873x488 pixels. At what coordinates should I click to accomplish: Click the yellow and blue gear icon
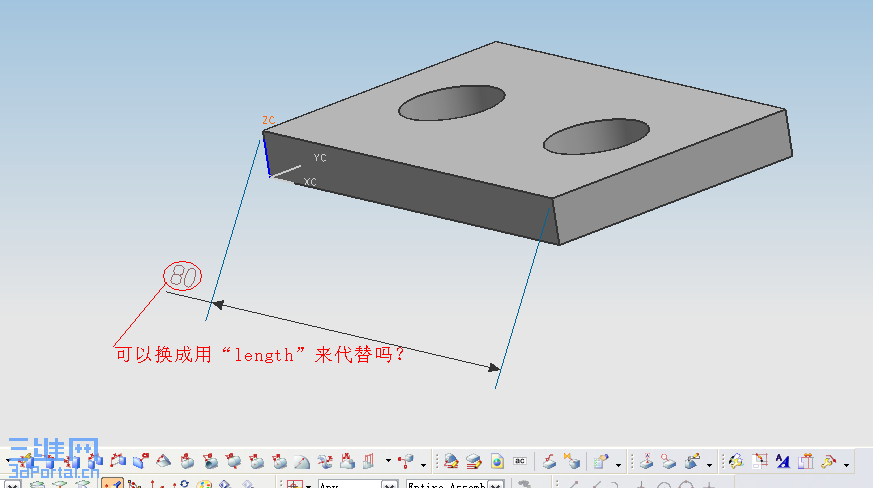tap(737, 461)
